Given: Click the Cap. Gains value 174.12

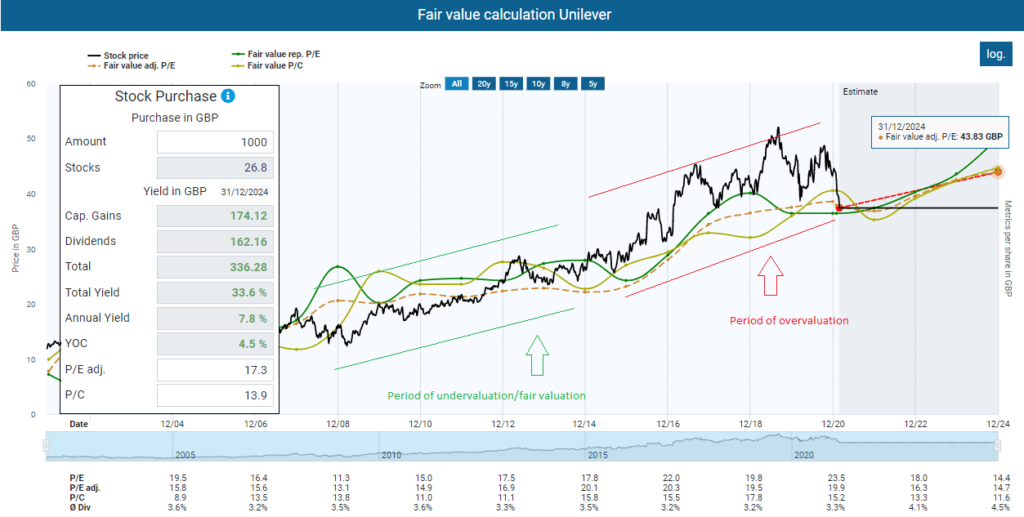Looking at the screenshot, I should click(x=216, y=216).
